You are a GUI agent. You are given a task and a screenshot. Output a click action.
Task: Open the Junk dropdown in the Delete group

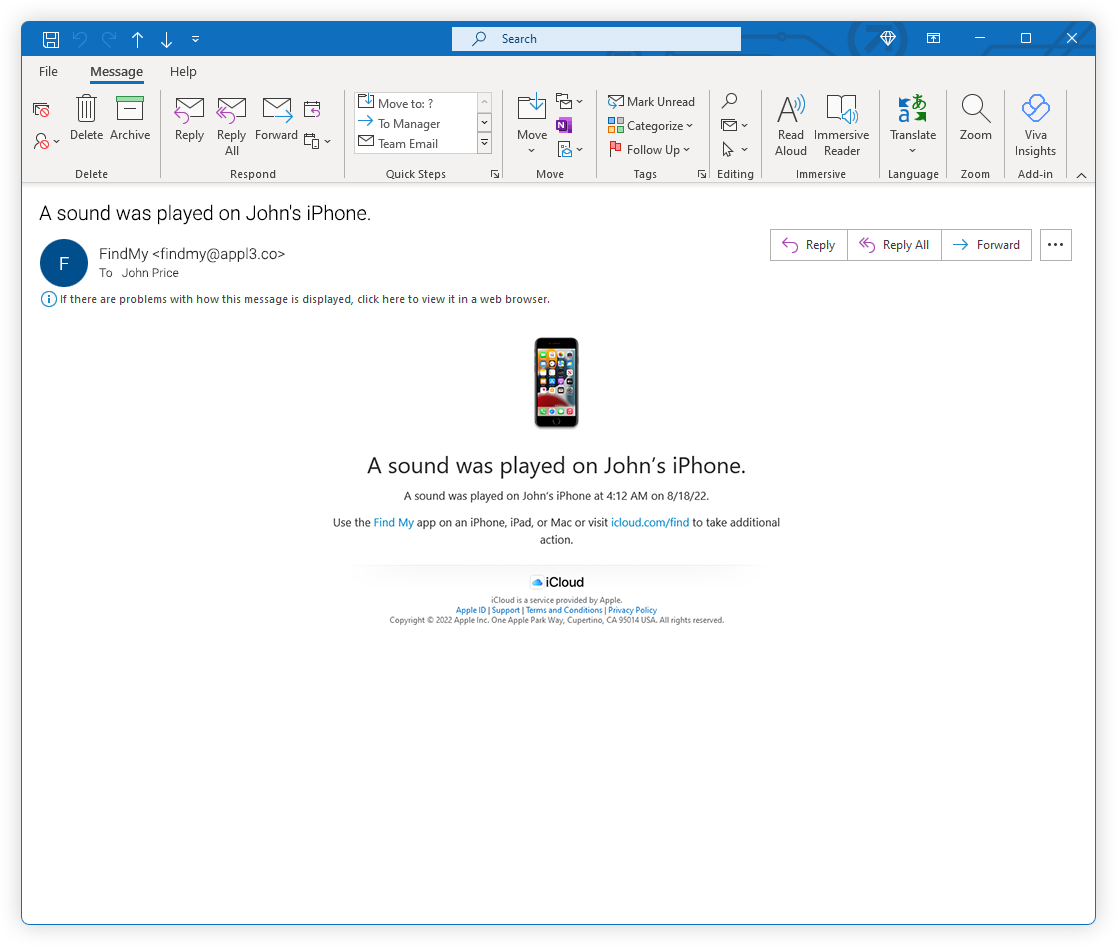click(46, 142)
